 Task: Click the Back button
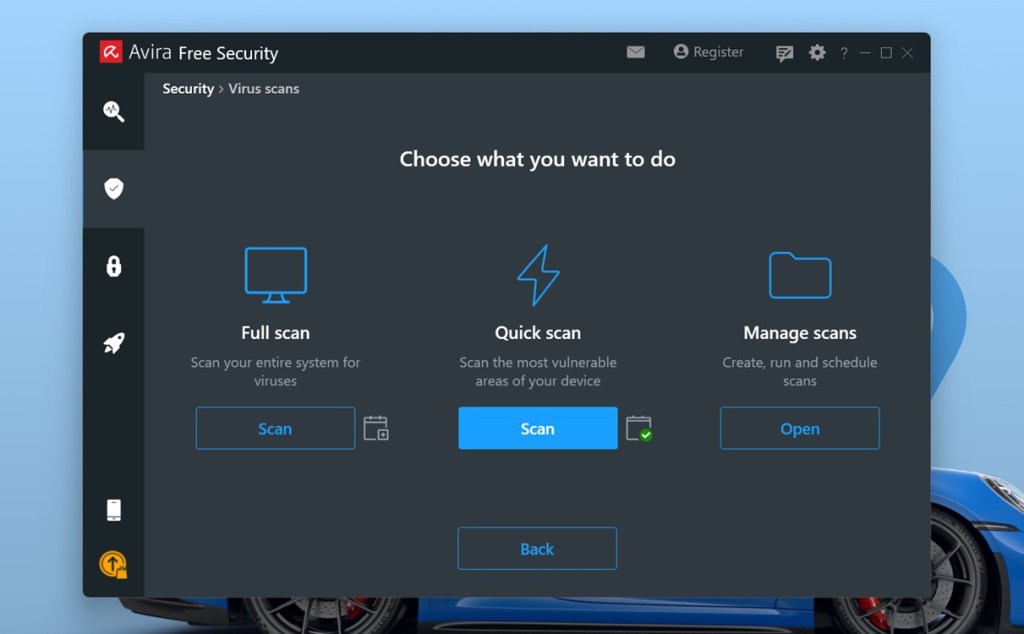tap(537, 548)
